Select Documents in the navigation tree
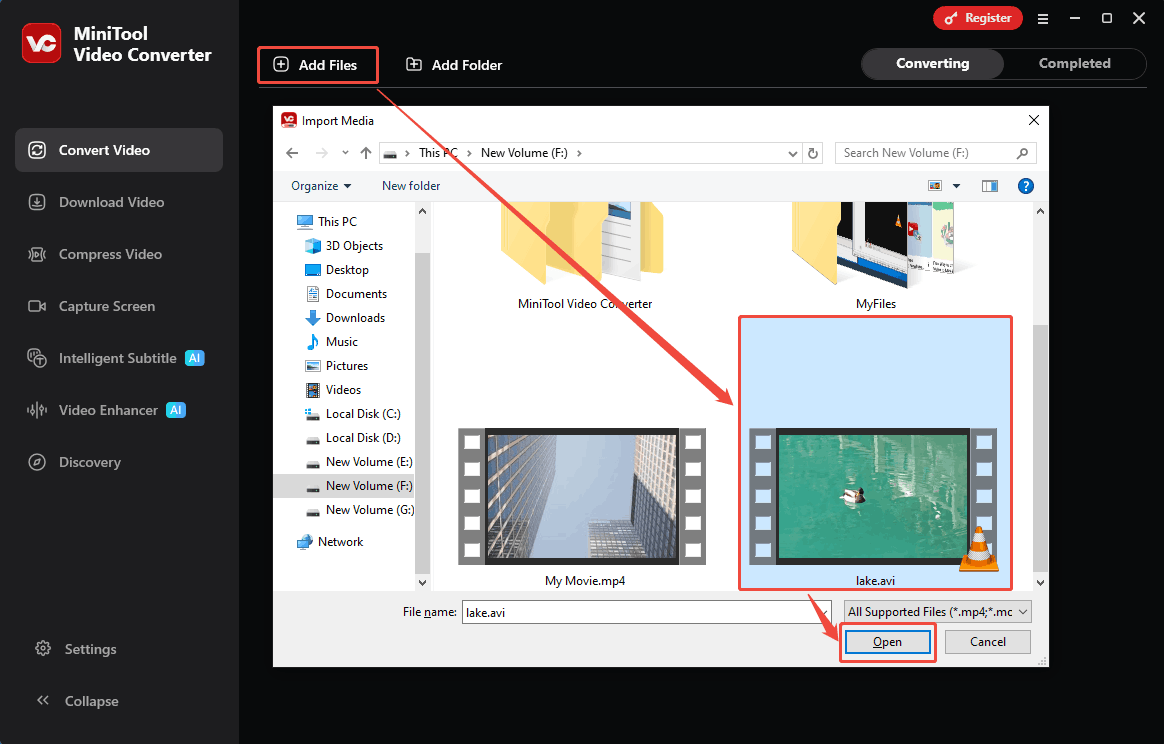The height and width of the screenshot is (744, 1164). 346,294
